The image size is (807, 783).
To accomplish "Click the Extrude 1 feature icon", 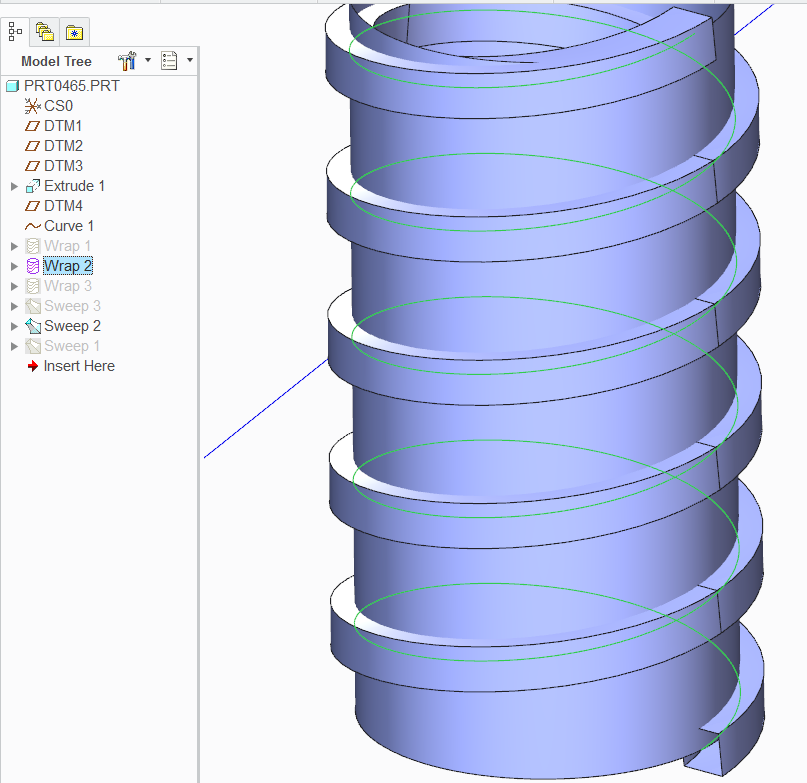I will 32,186.
